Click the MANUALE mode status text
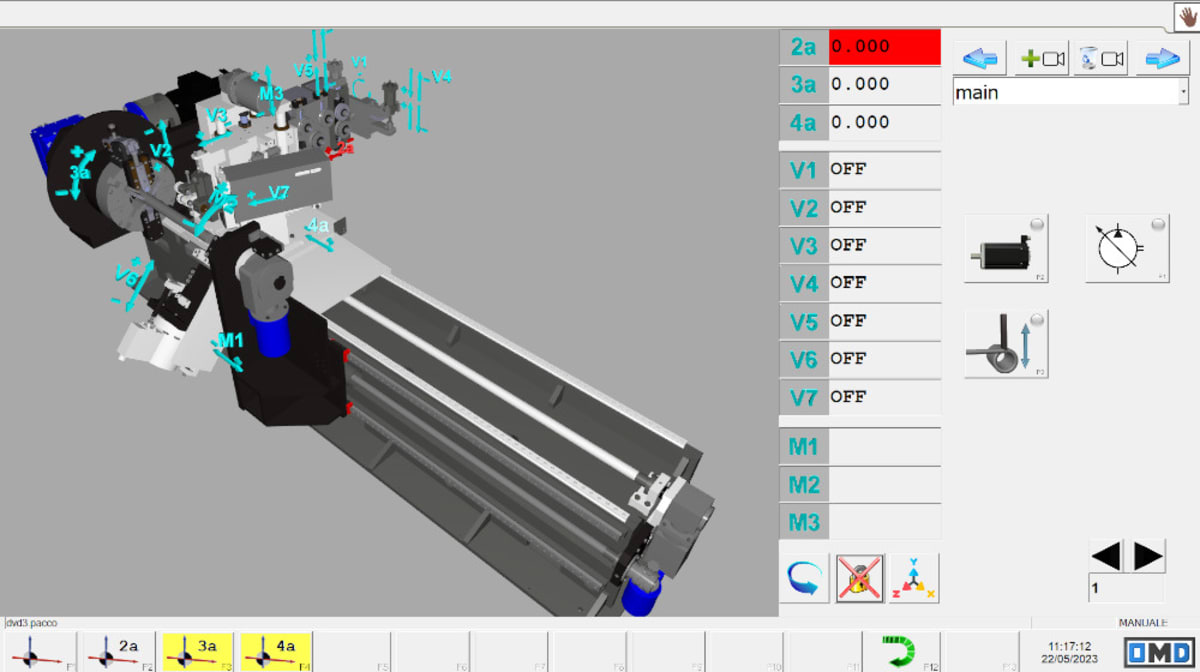Image resolution: width=1200 pixels, height=672 pixels. (1143, 622)
